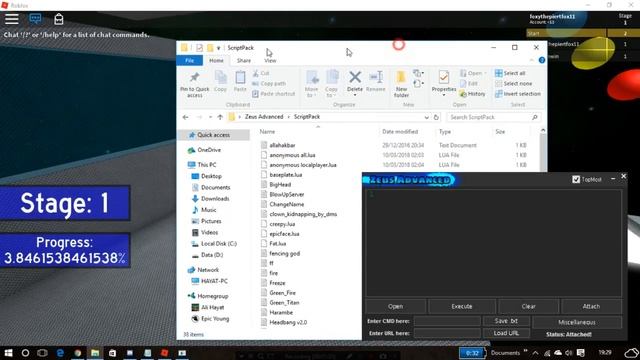640x360 pixels.
Task: Open File Explorer help icon
Action: pyautogui.click(x=542, y=60)
